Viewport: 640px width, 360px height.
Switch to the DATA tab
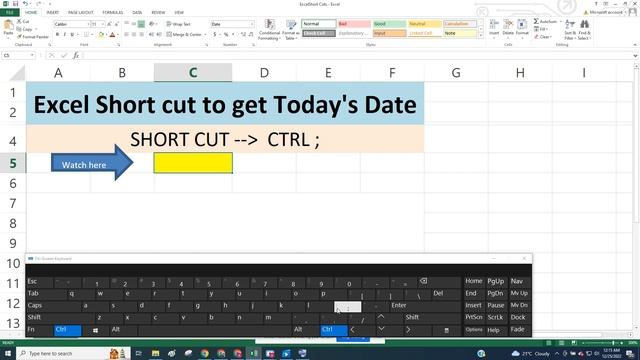137,13
